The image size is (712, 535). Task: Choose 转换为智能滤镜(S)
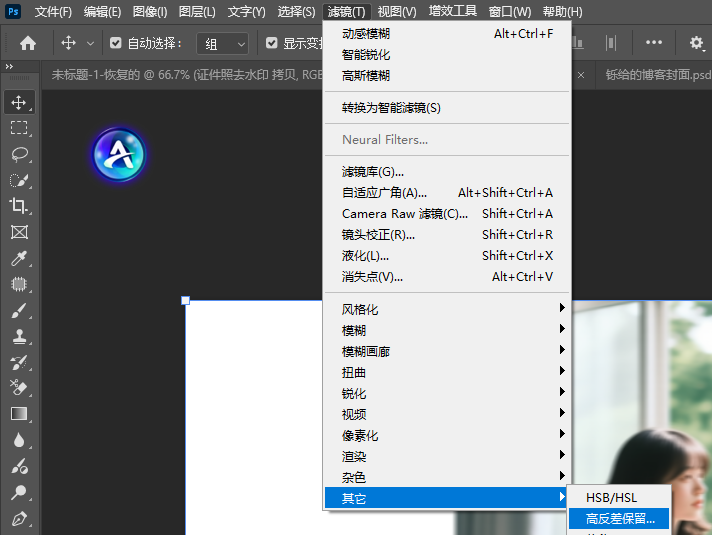click(447, 108)
